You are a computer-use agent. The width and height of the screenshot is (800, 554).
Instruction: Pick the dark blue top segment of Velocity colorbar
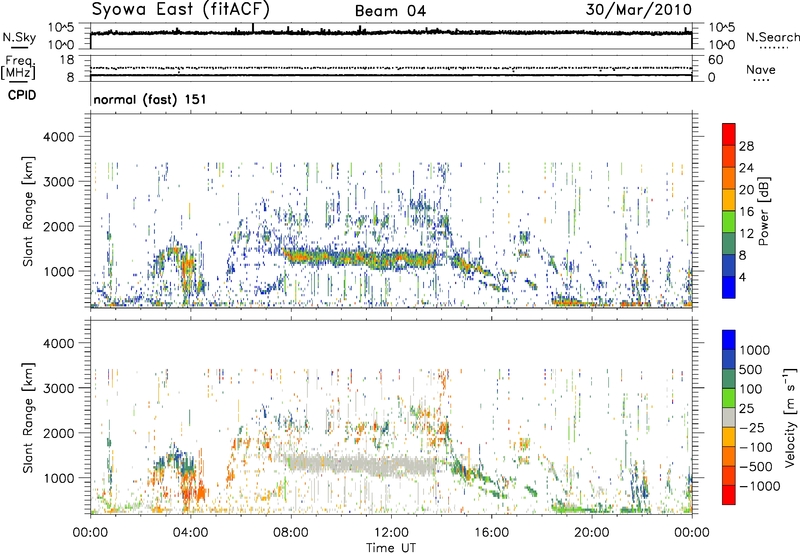[729, 340]
